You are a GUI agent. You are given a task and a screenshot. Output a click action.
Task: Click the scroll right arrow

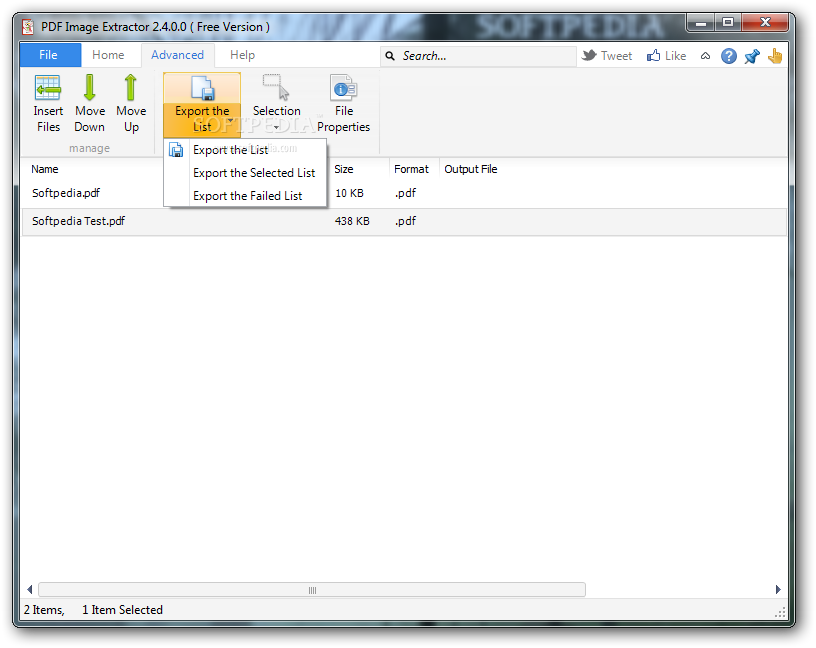[x=778, y=590]
